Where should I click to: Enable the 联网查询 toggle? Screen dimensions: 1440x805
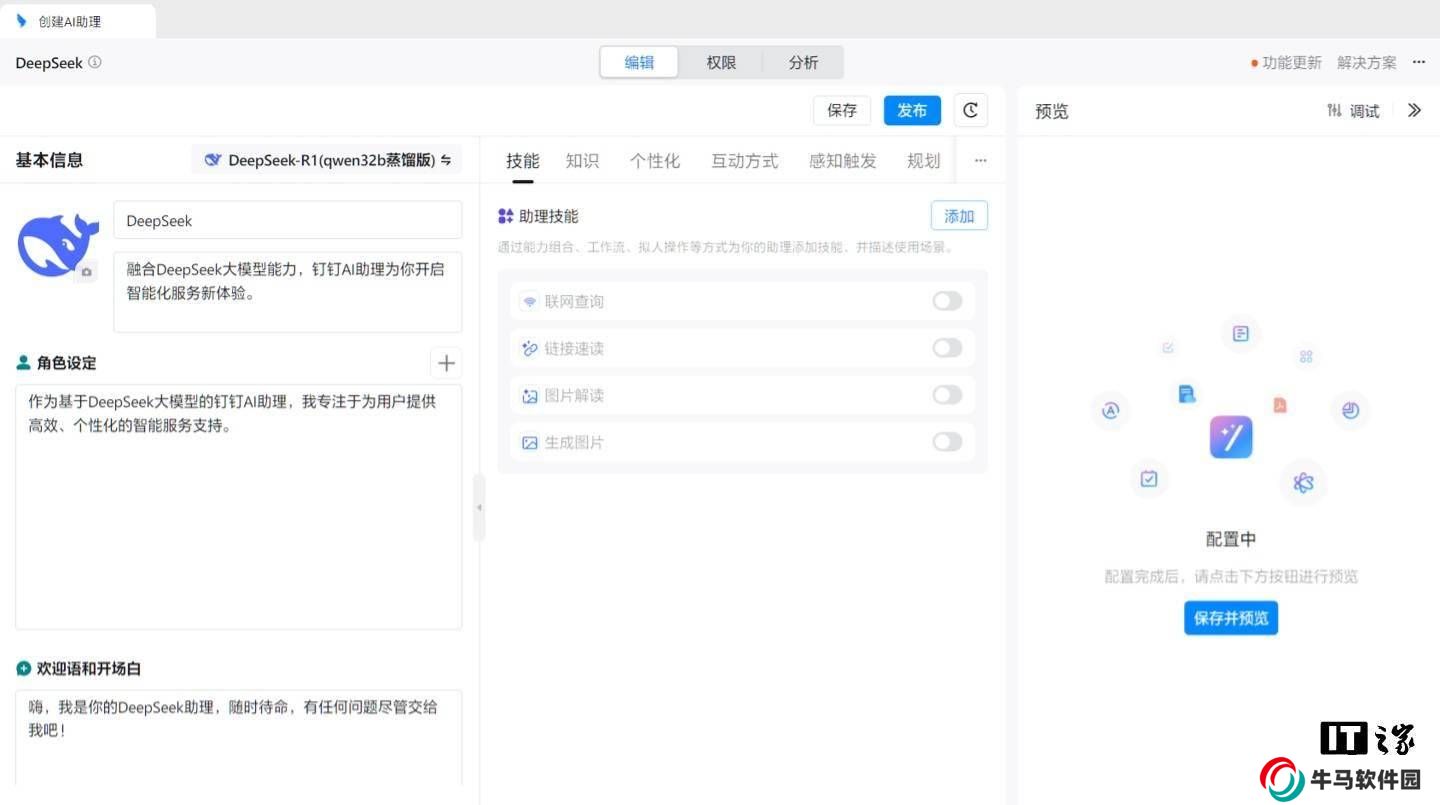(946, 301)
